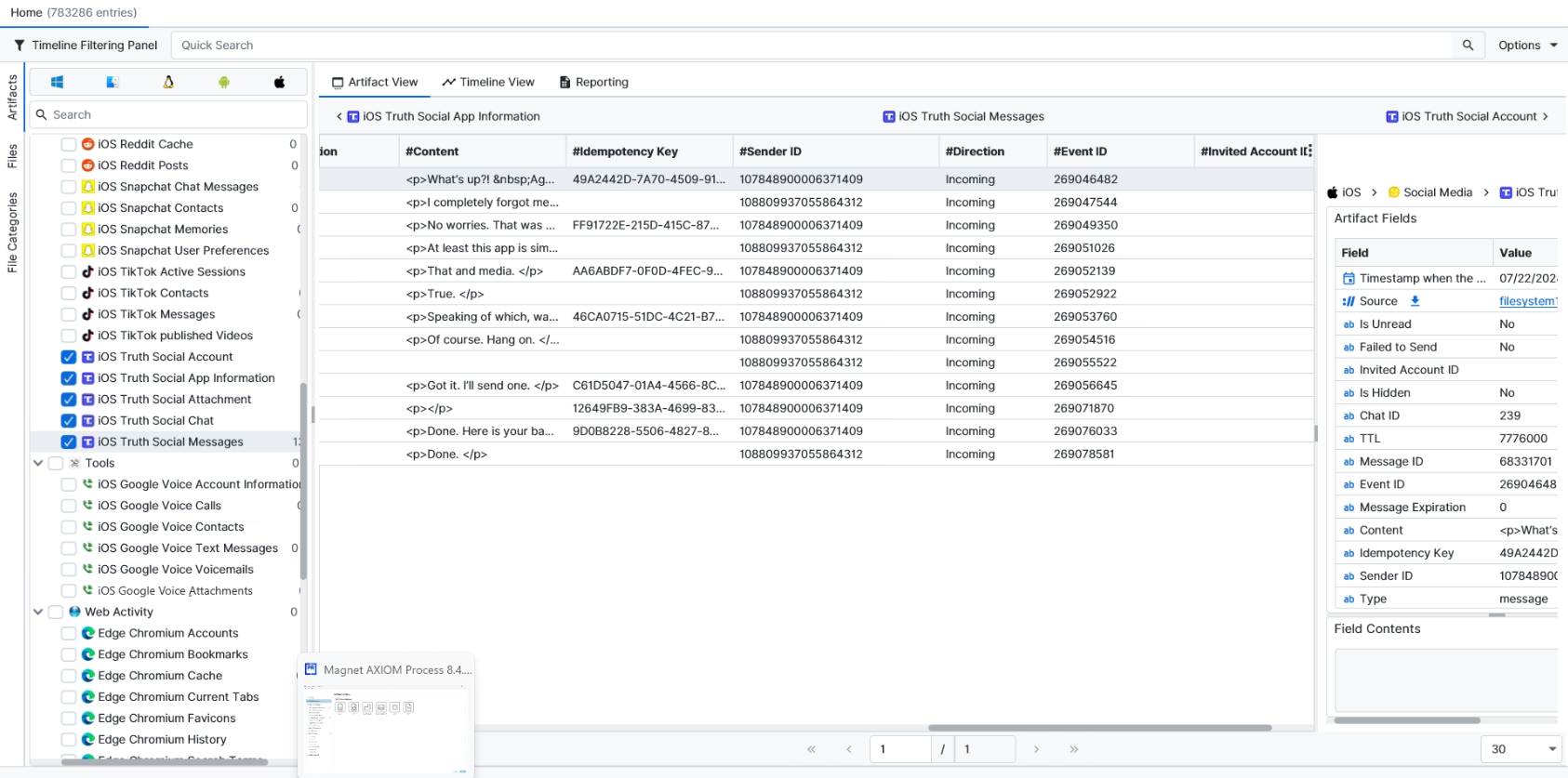Screen dimensions: 1568x778
Task: Go to next artifact iOS Truth Social Account
Action: click(1468, 116)
